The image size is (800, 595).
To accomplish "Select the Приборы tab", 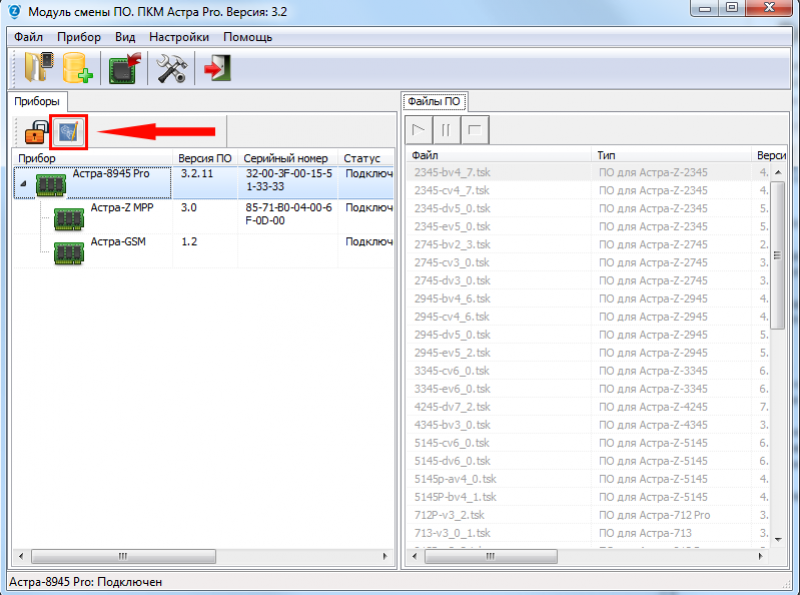I will click(37, 101).
